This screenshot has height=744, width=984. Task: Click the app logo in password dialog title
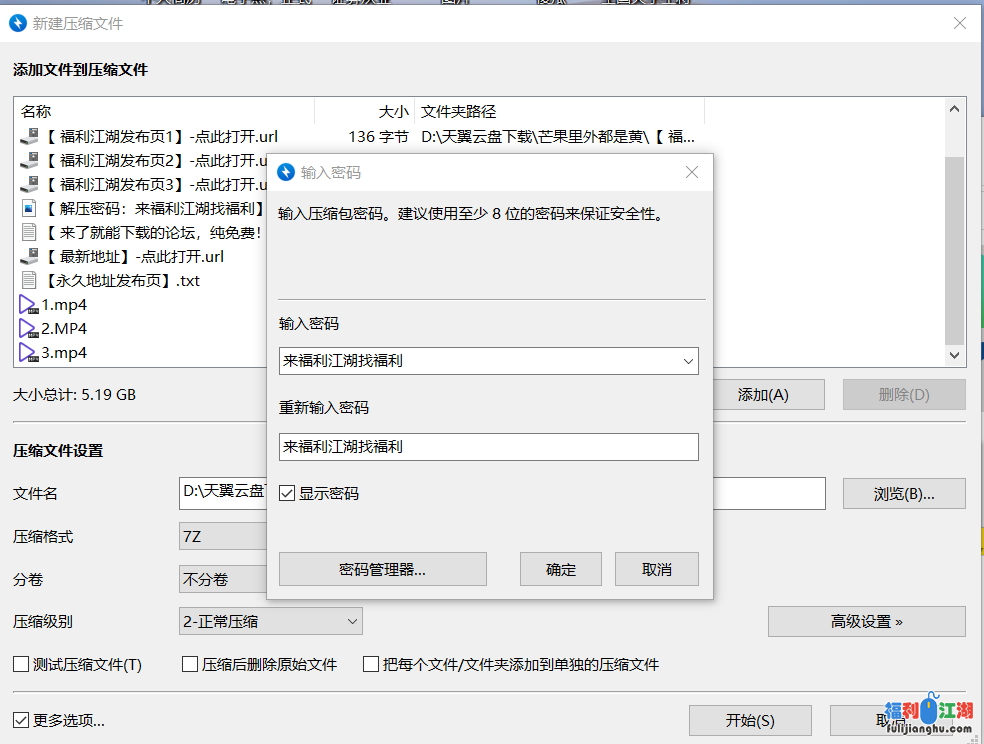pyautogui.click(x=287, y=173)
